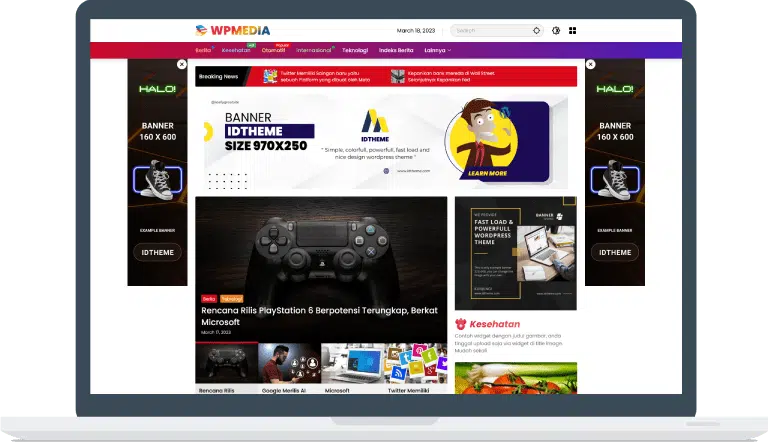The height and width of the screenshot is (442, 768).
Task: Open the Teknologi menu item
Action: pos(355,50)
